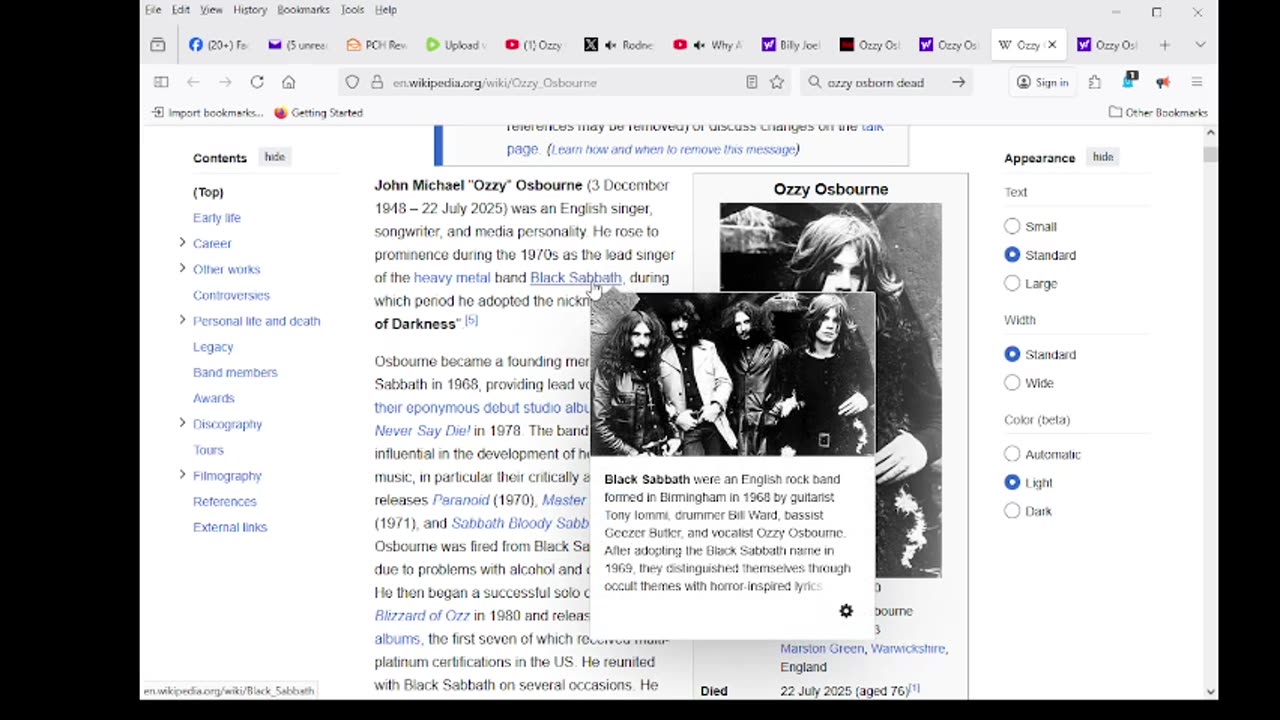Unmute the Why A YouTube tab audio icon
The width and height of the screenshot is (1280, 720).
[x=700, y=45]
